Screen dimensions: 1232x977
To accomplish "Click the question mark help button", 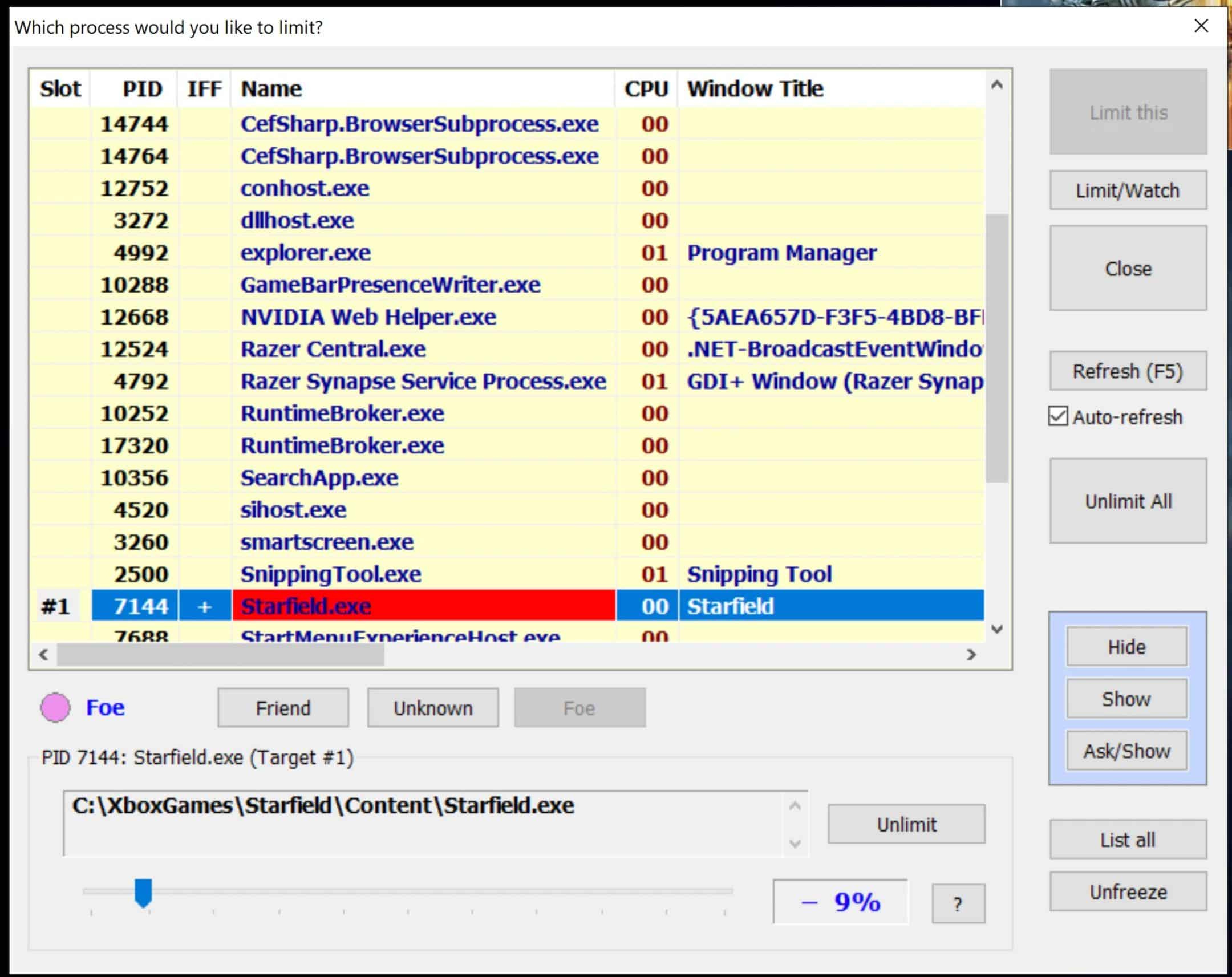I will coord(958,903).
